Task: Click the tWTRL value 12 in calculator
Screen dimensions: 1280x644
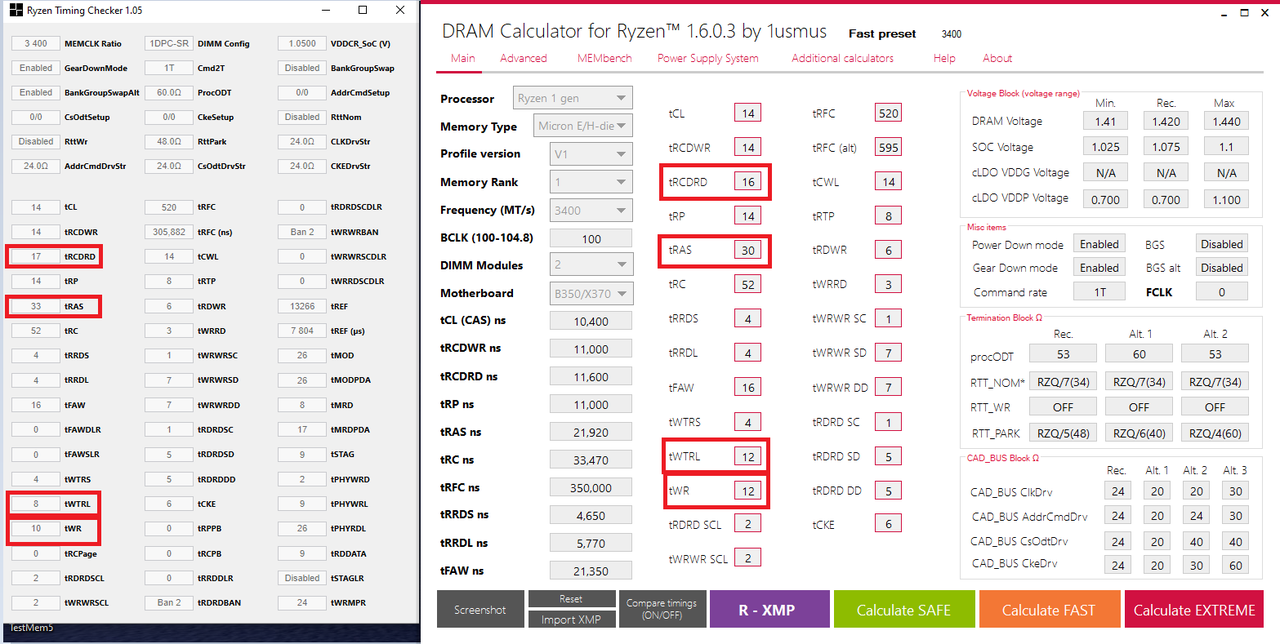Action: [x=747, y=456]
